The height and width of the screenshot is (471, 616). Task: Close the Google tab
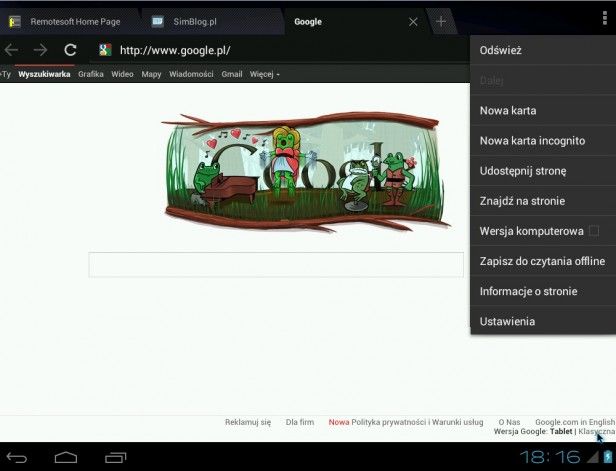pos(413,22)
